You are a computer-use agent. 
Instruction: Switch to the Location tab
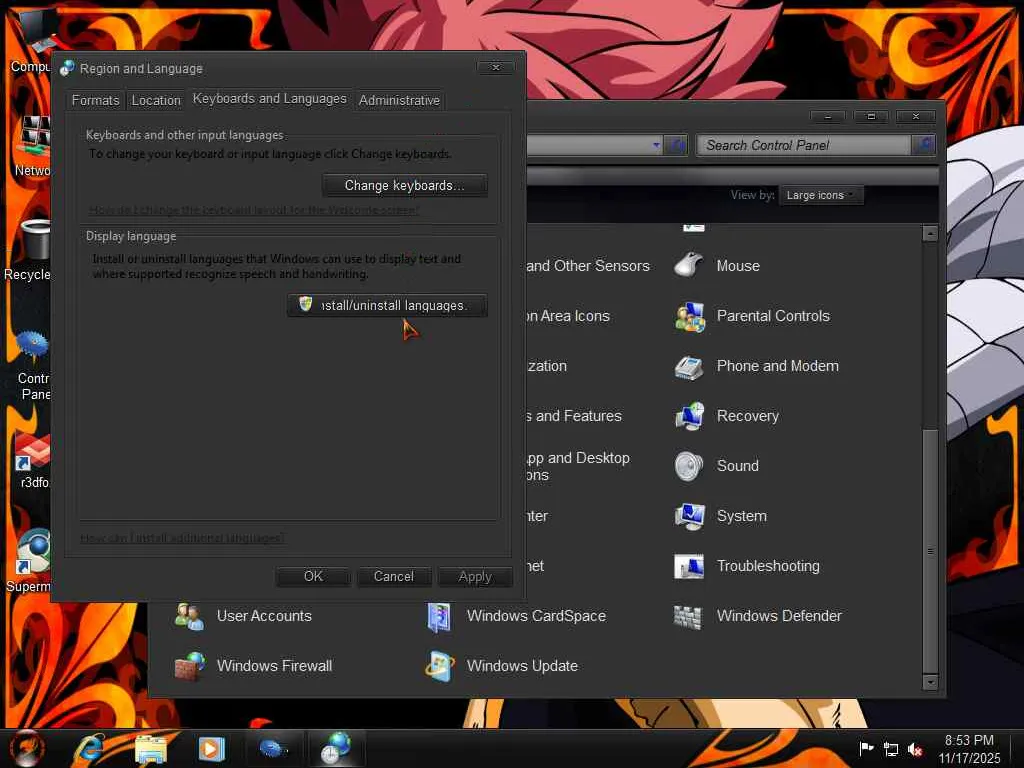tap(156, 101)
